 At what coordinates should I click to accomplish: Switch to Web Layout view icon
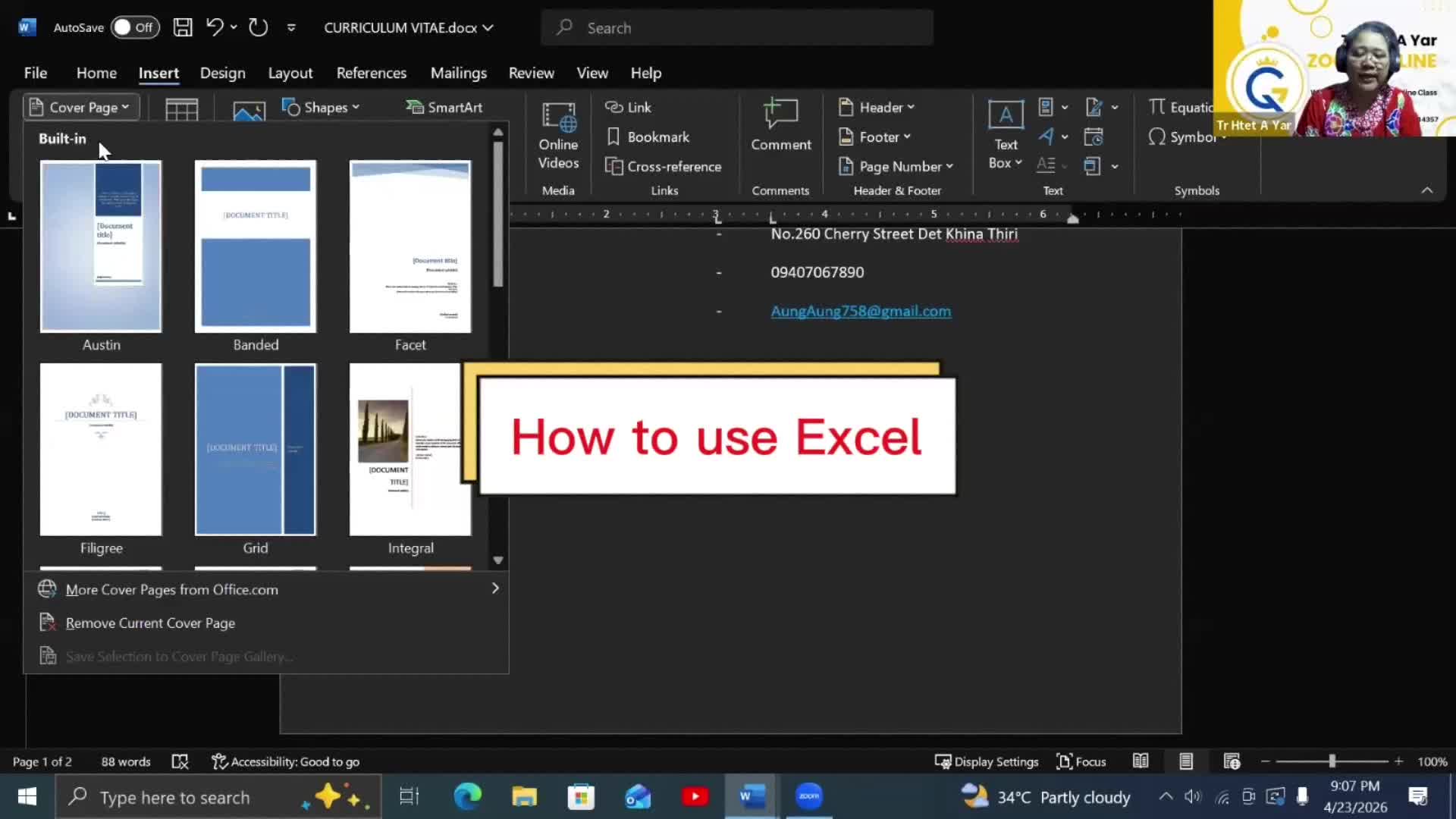(x=1232, y=761)
